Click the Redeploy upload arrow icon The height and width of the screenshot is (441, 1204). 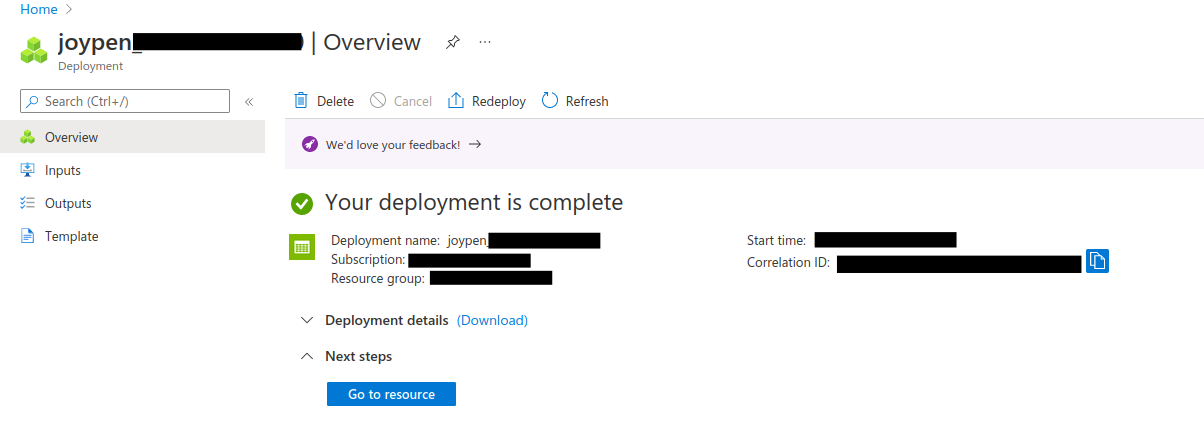(456, 100)
